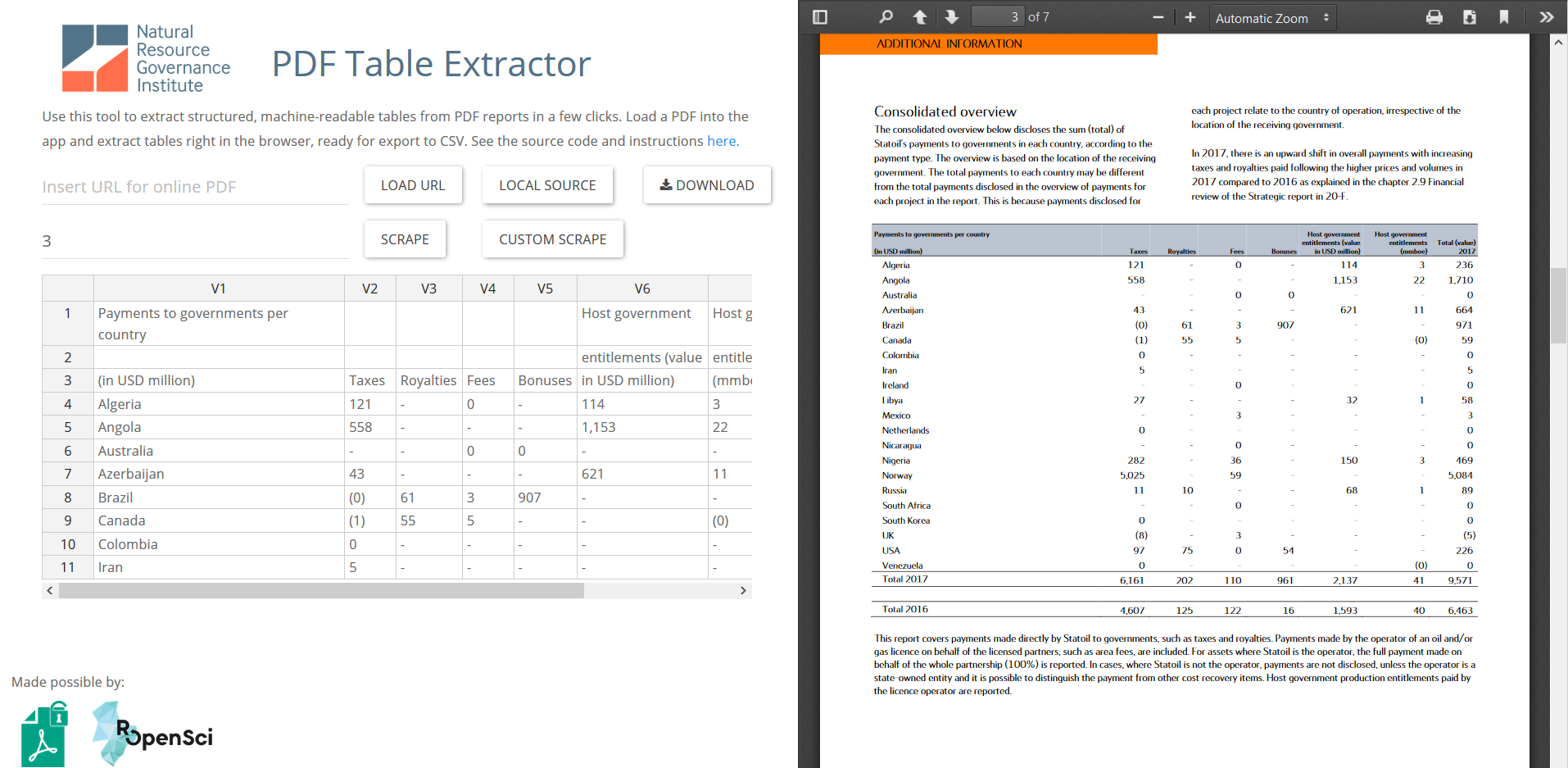
Task: Open the Automatic Zoom dropdown
Action: 1271,18
